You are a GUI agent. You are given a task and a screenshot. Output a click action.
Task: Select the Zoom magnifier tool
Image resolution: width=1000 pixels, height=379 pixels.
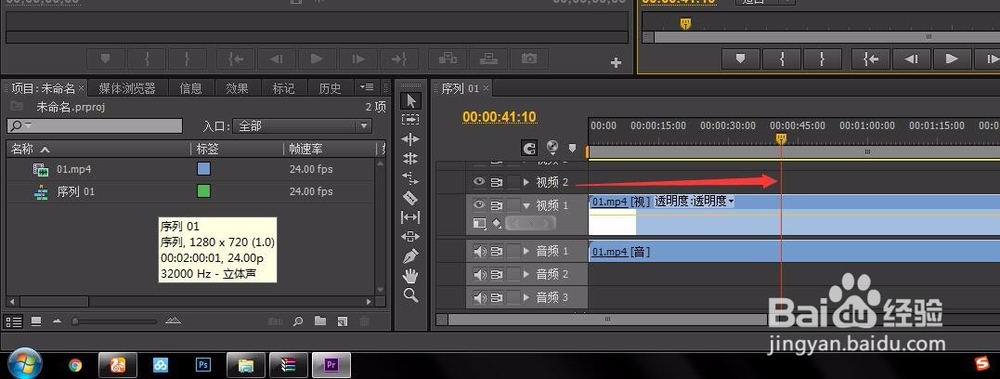pyautogui.click(x=411, y=295)
